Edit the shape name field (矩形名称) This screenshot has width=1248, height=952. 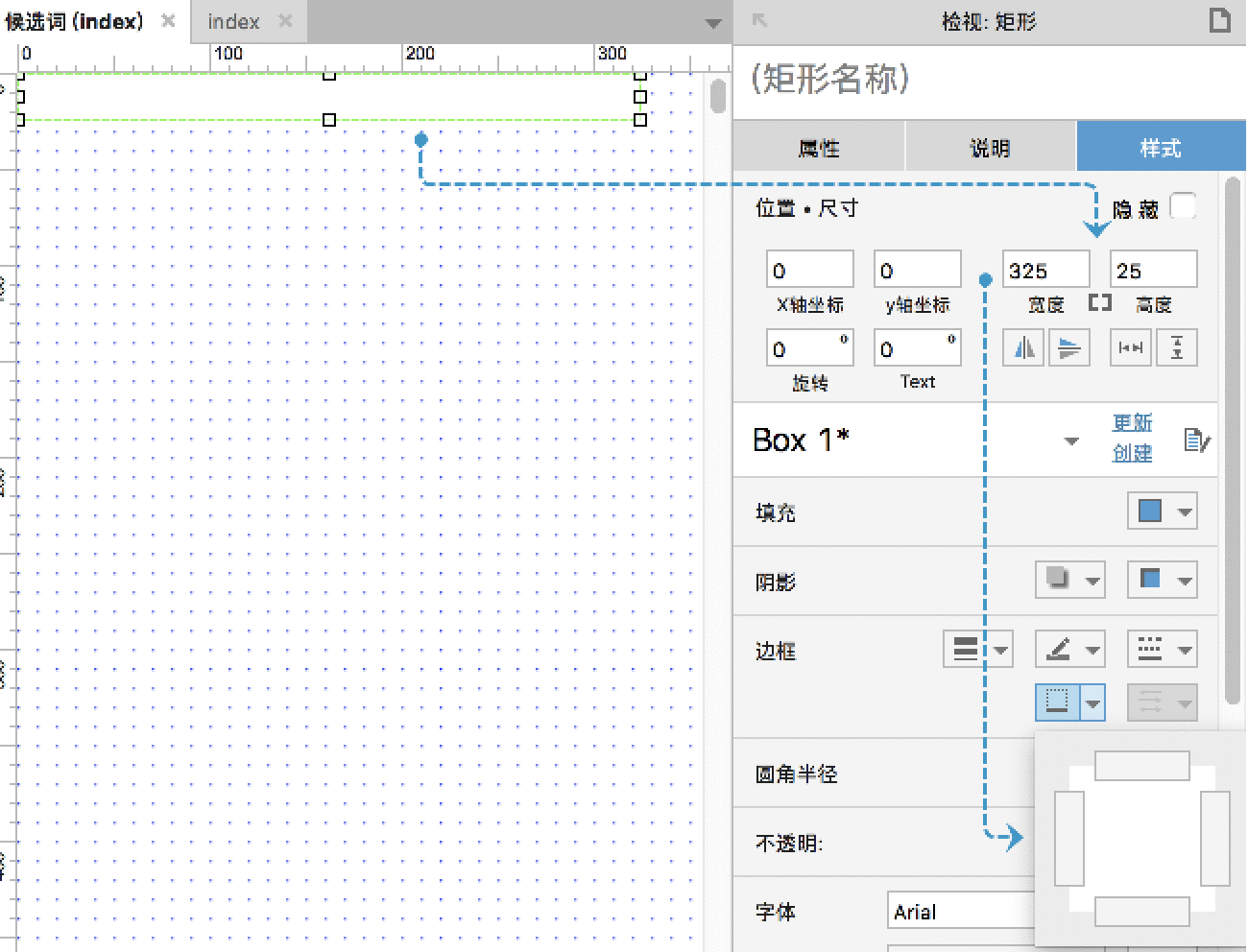tap(989, 79)
